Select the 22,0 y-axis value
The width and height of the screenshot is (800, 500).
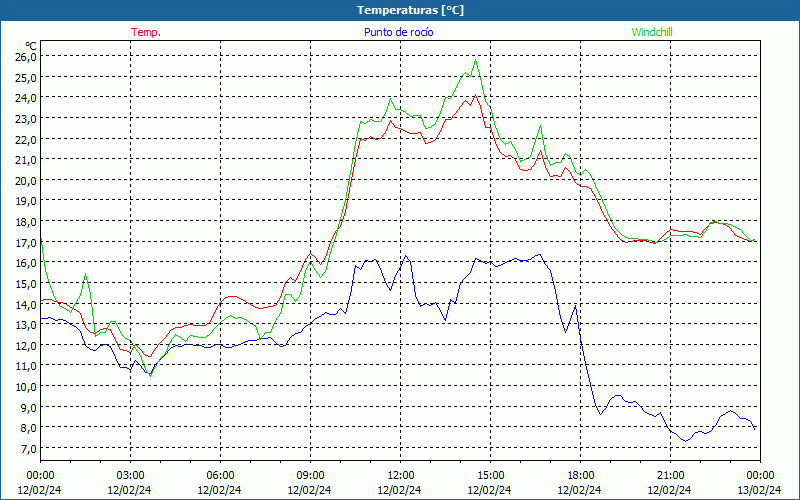click(25, 139)
